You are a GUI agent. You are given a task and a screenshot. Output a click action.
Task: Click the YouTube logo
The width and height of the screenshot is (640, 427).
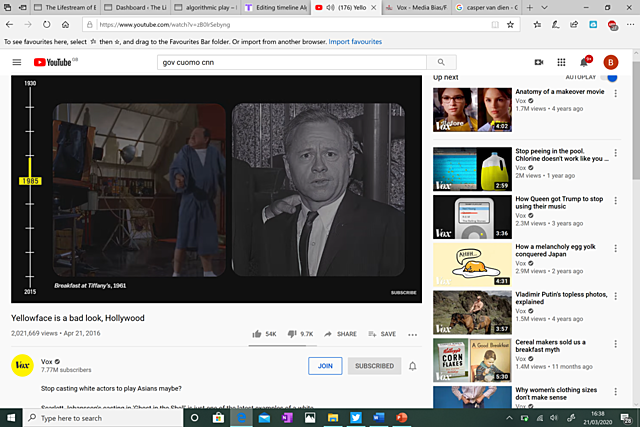click(53, 62)
